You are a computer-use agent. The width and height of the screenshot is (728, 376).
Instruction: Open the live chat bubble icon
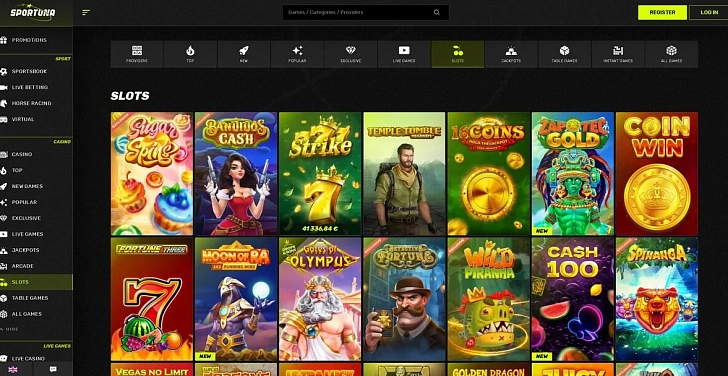coord(53,370)
